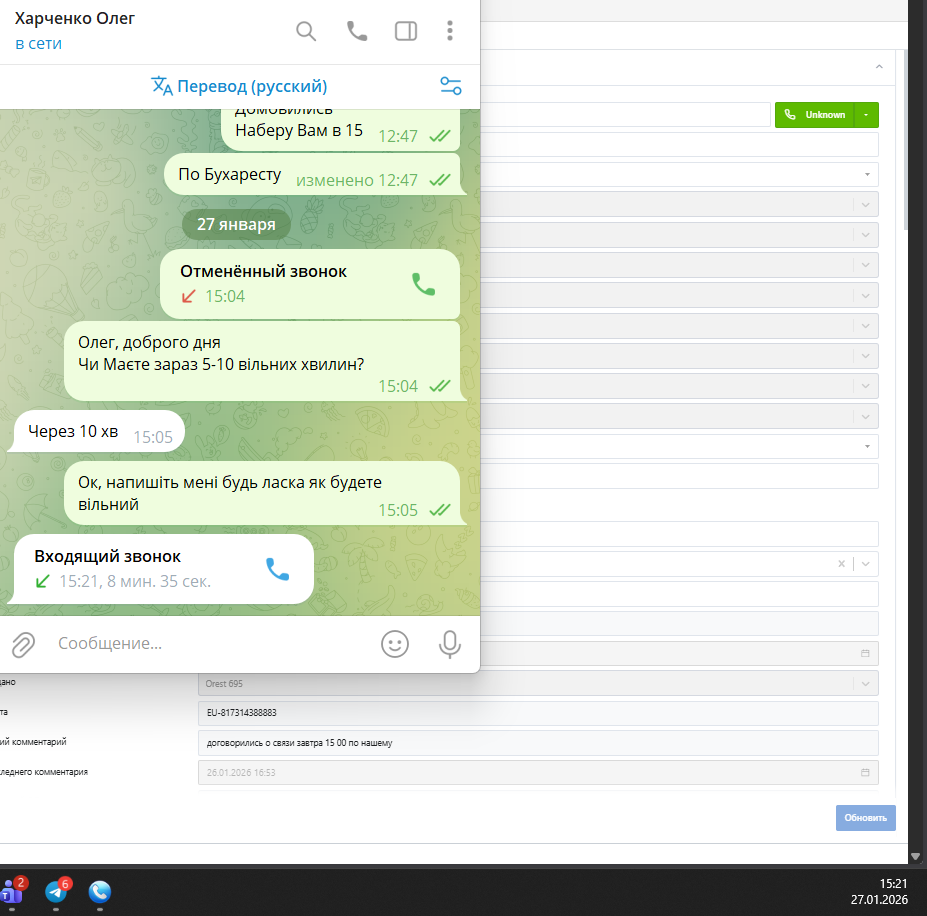Click CRM page scrollbar down arrow

(915, 856)
